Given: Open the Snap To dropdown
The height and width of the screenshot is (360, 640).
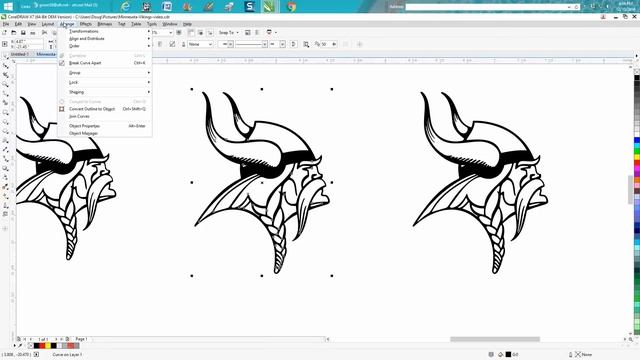Looking at the screenshot, I should [228, 33].
